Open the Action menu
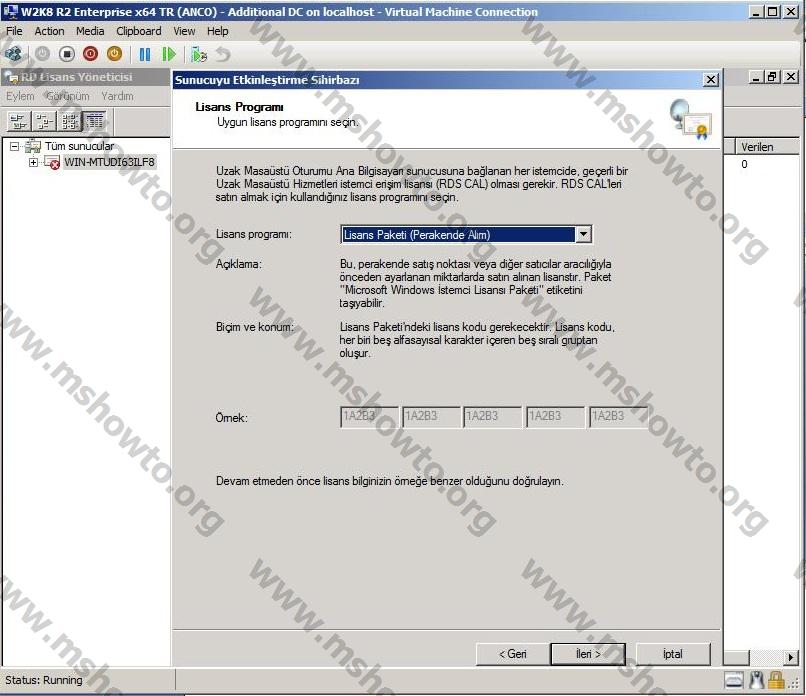This screenshot has width=806, height=696. pos(49,31)
